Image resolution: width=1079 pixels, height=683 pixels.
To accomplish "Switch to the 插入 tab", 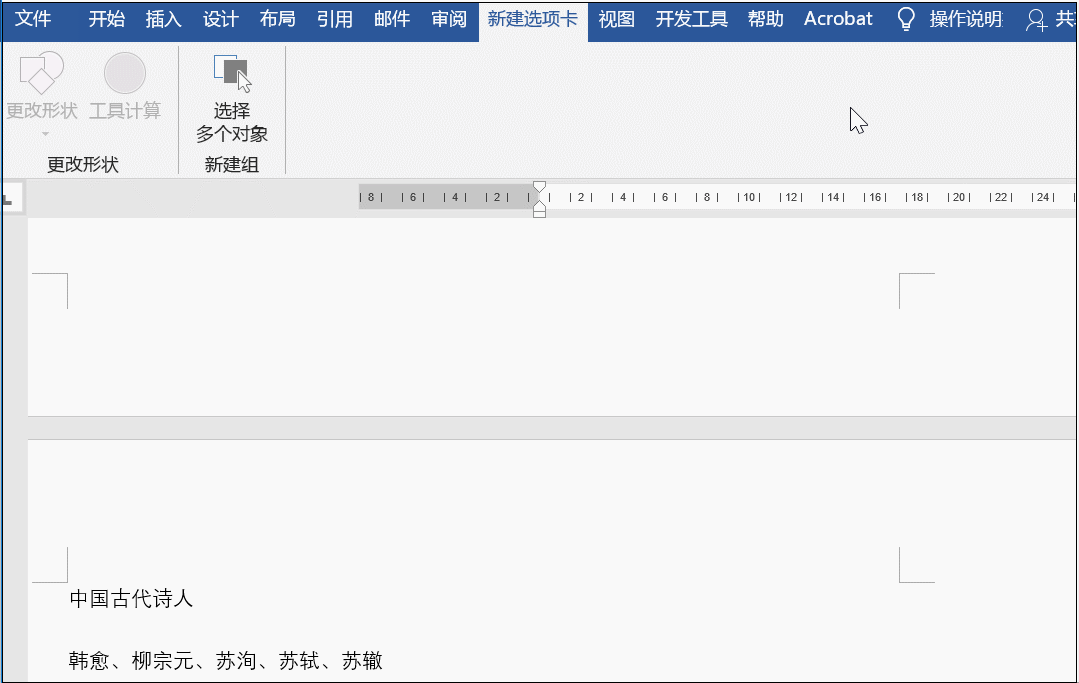I will [x=162, y=18].
